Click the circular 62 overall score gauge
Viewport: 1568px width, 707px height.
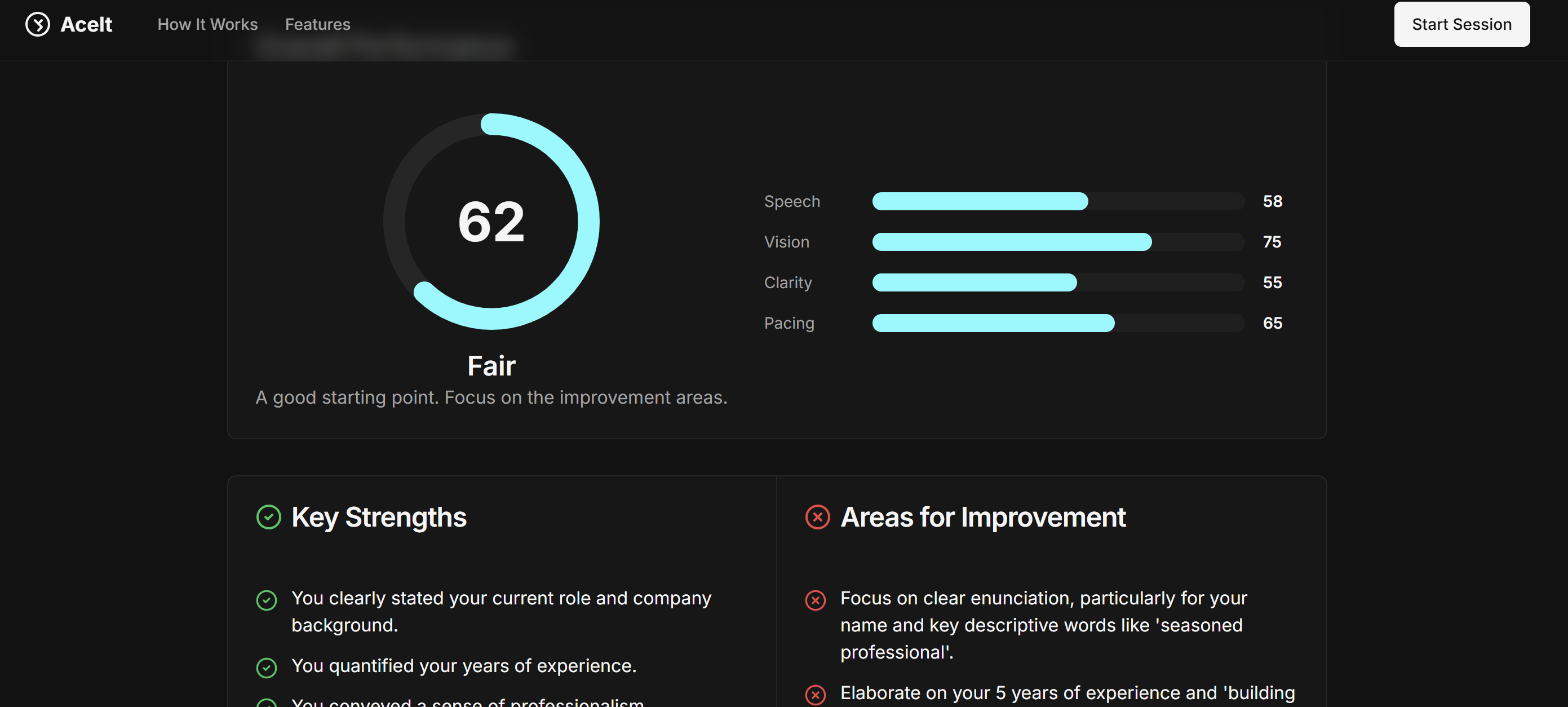491,222
